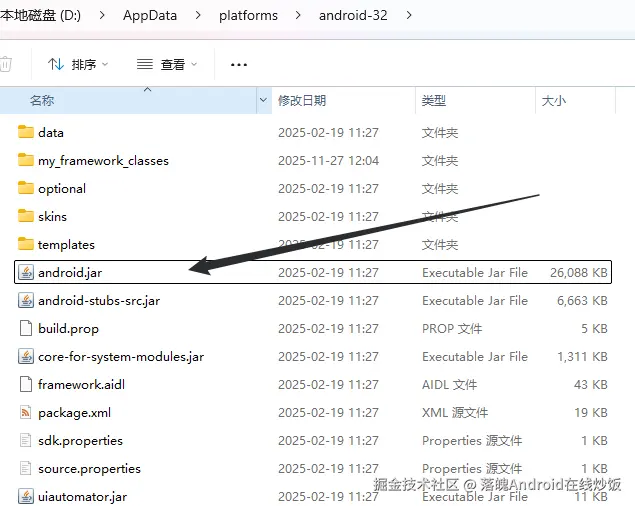Select the android.jar file name
This screenshot has width=635, height=506.
coord(70,273)
